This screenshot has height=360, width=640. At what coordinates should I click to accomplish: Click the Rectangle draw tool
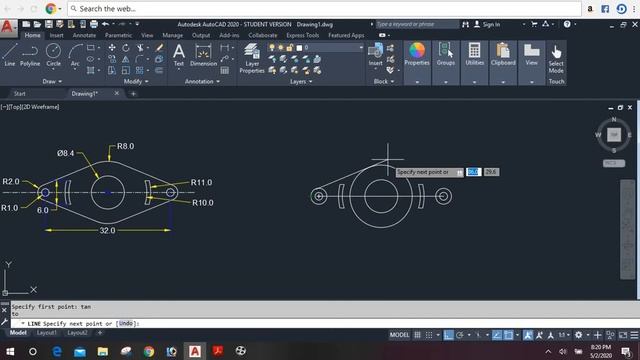(x=91, y=48)
